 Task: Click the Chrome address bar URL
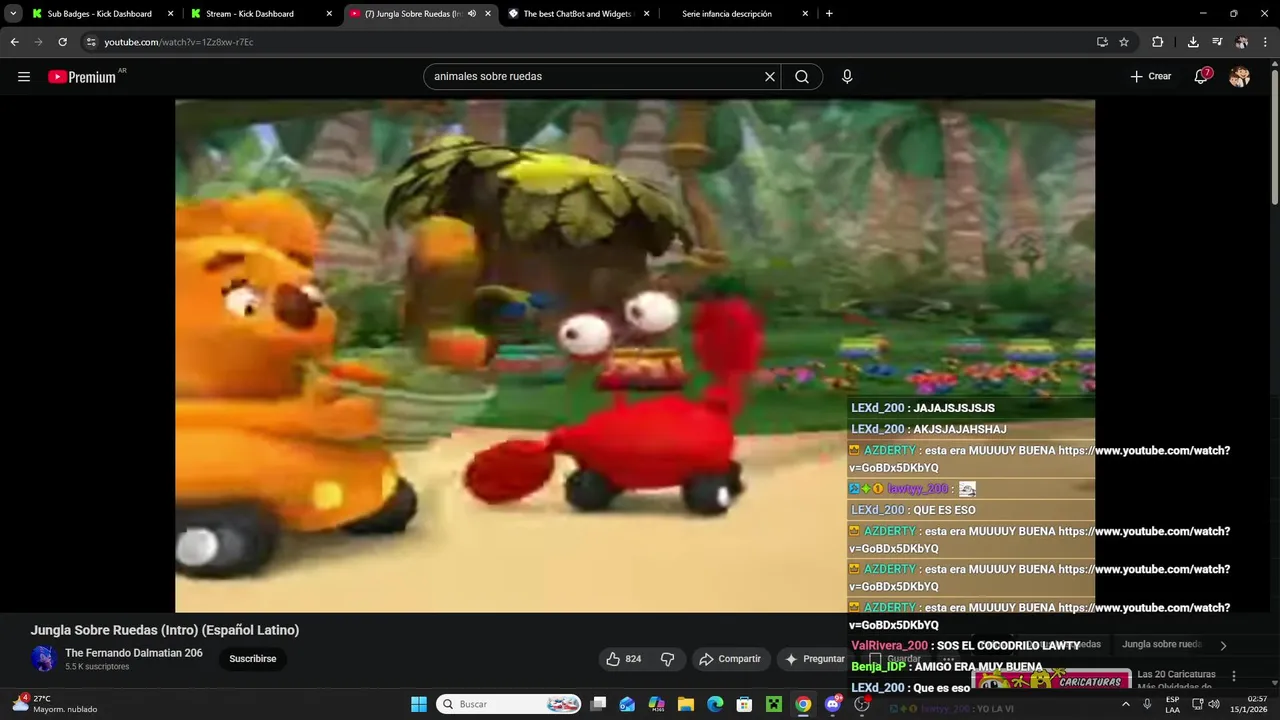(179, 42)
